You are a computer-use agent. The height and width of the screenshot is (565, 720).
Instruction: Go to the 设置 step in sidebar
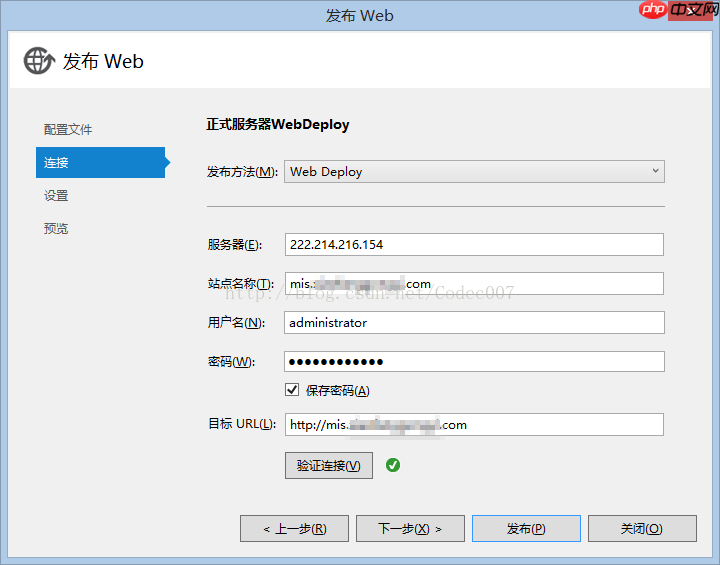[56, 196]
